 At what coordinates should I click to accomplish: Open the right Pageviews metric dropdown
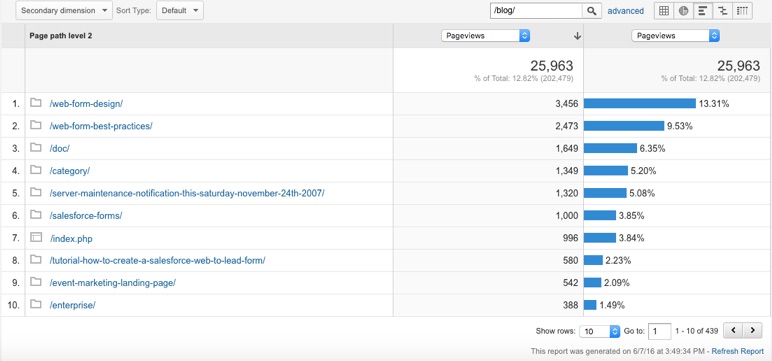coord(676,35)
